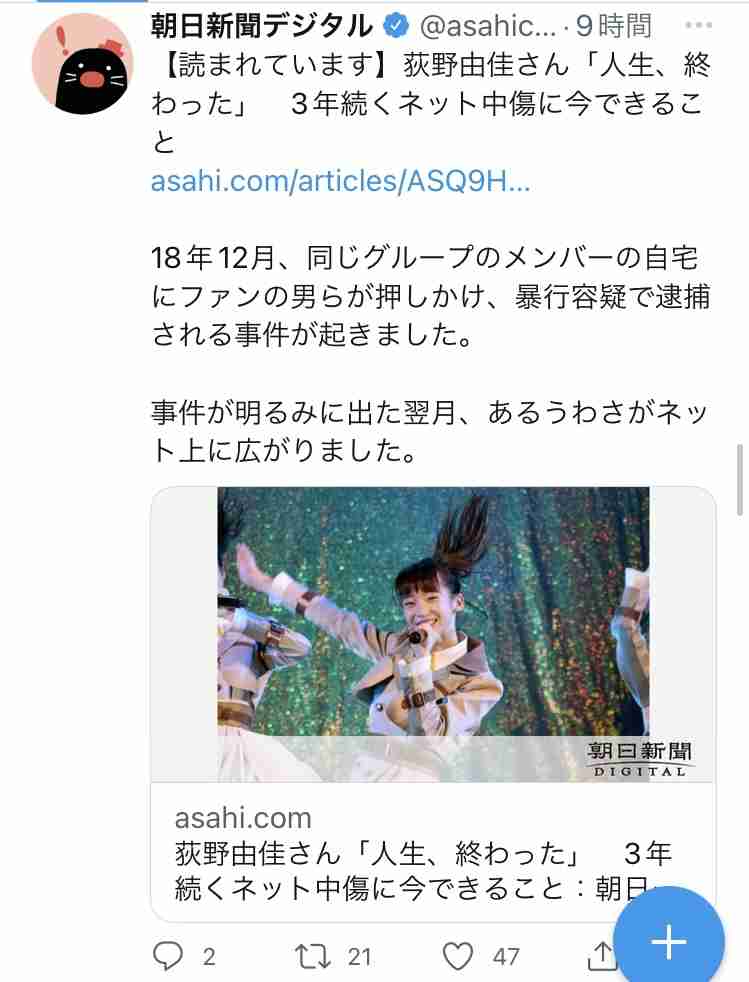Viewport: 749px width, 982px height.
Task: Click the asahi.com domain label in card
Action: 243,818
